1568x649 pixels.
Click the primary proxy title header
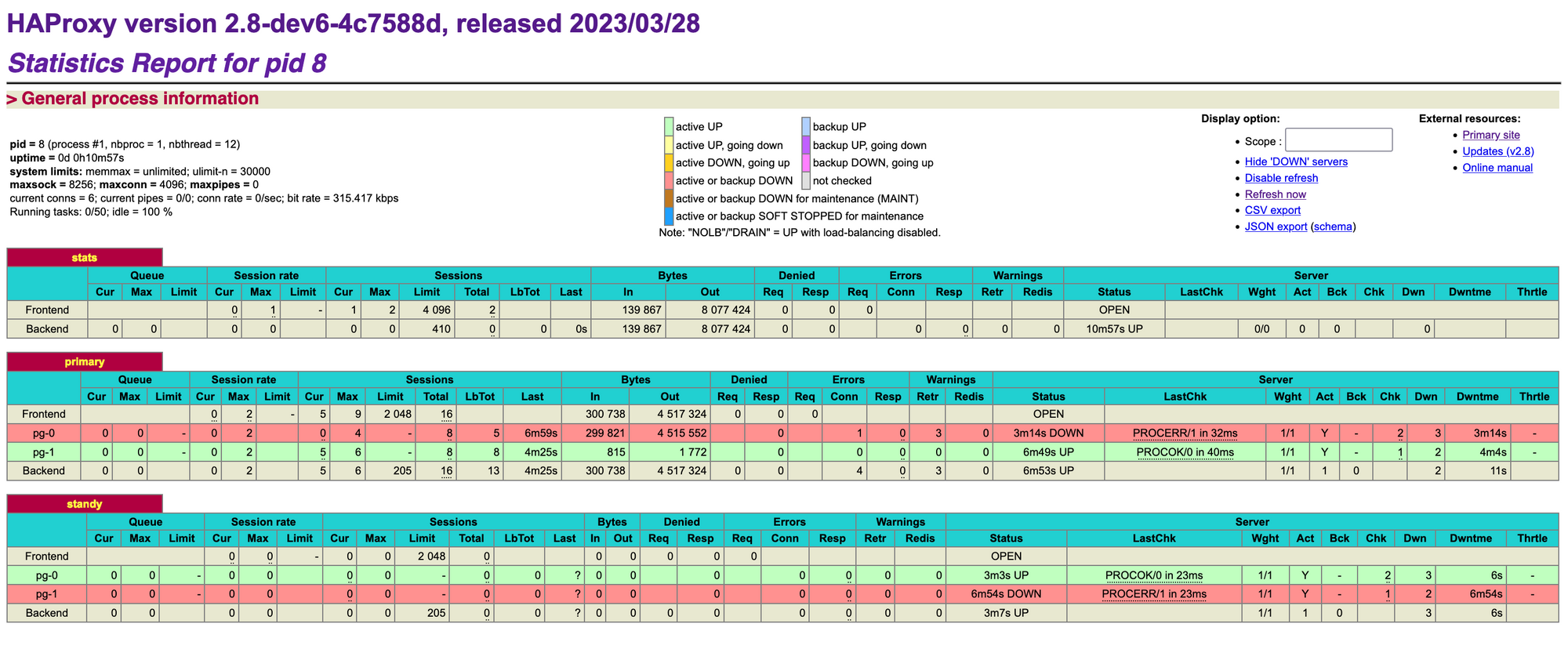pyautogui.click(x=85, y=362)
